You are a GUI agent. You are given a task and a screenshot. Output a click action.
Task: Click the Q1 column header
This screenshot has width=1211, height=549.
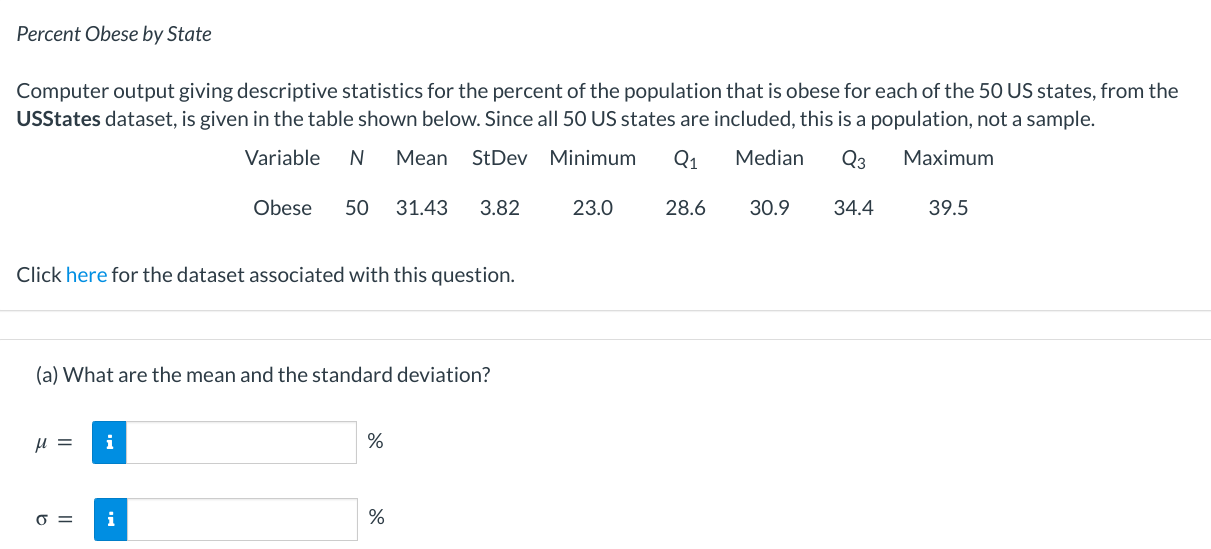(686, 159)
